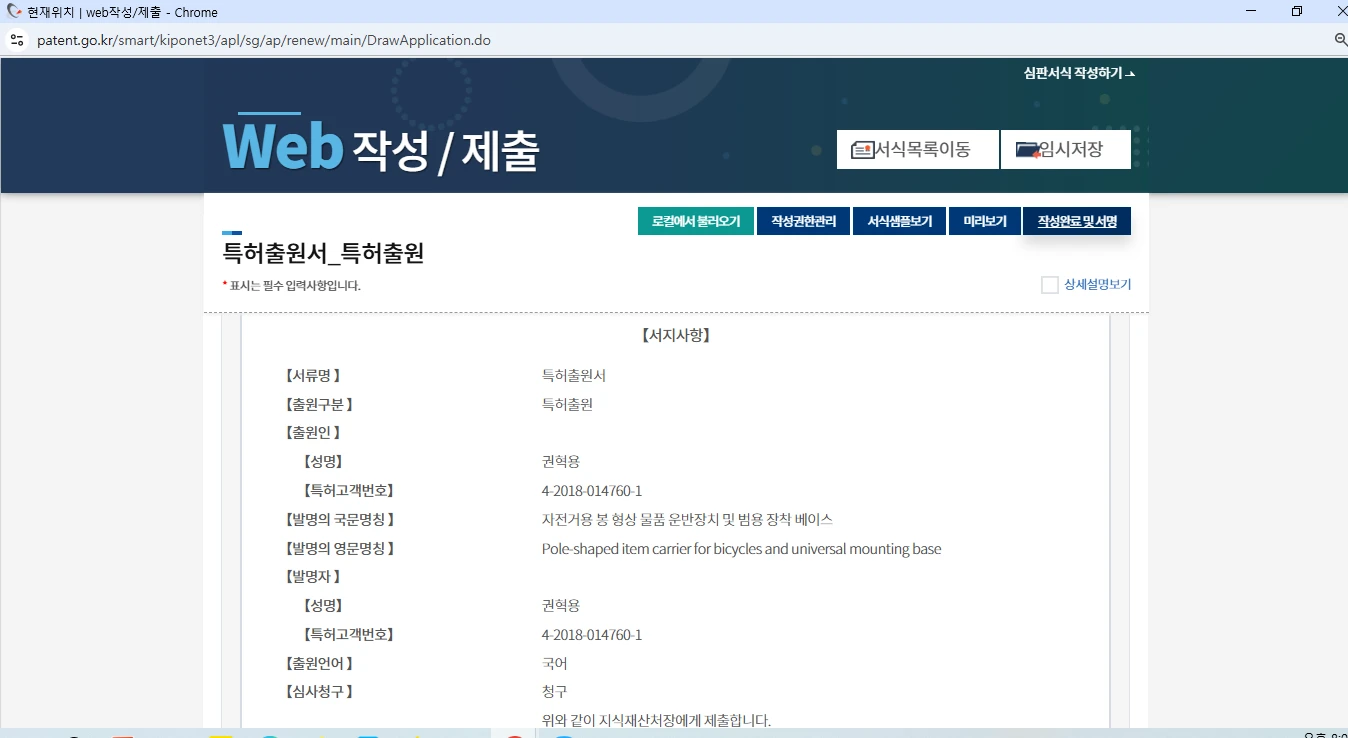The width and height of the screenshot is (1348, 738).
Task: Restore down the Chrome window
Action: 1297,12
